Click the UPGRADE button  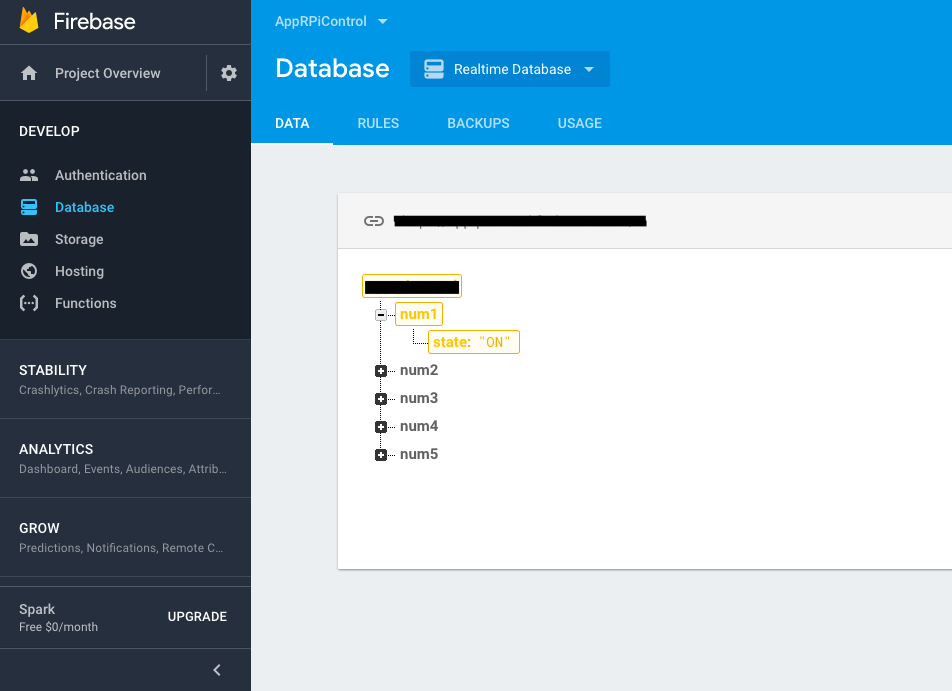(x=196, y=617)
